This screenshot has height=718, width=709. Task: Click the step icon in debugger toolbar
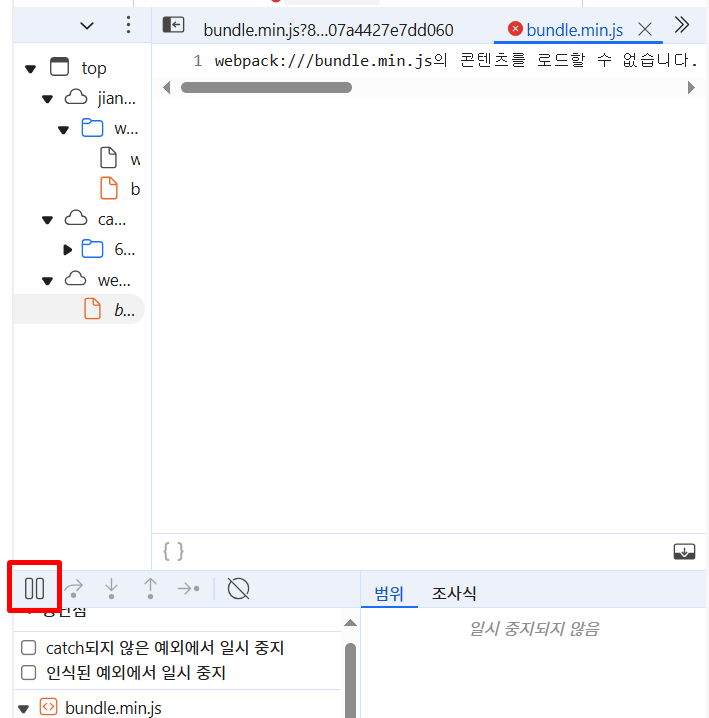click(189, 588)
